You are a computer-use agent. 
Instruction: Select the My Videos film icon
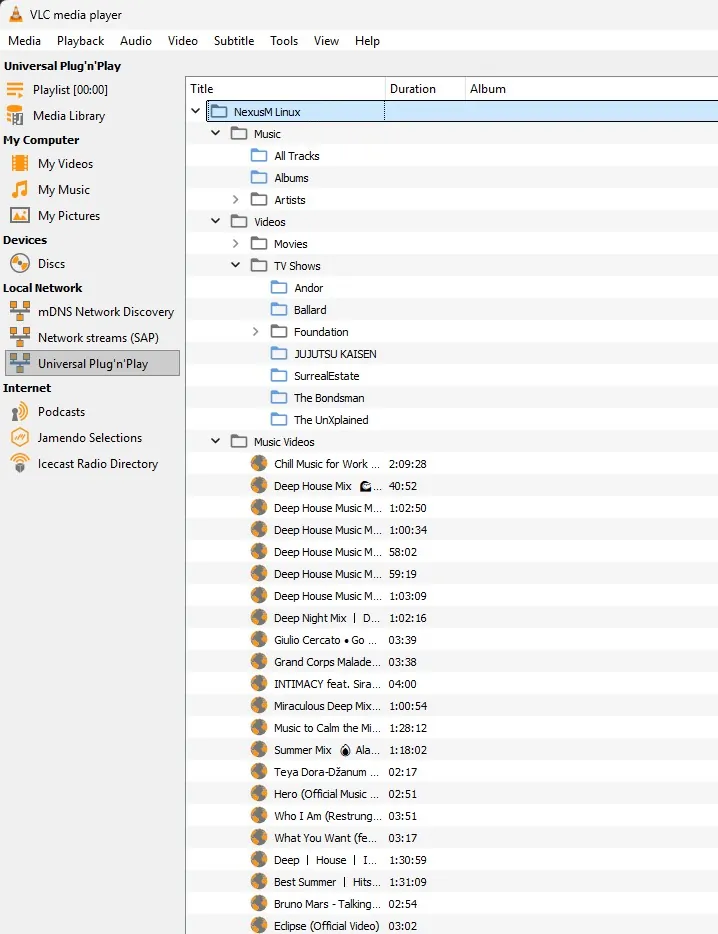click(20, 163)
